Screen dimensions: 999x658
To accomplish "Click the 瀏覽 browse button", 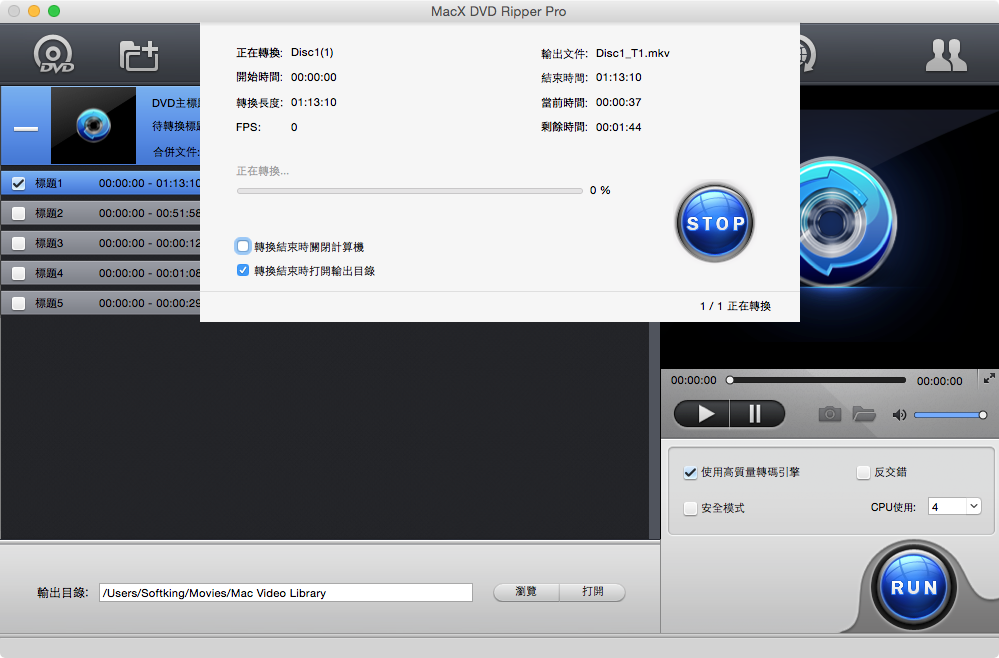I will 526,592.
